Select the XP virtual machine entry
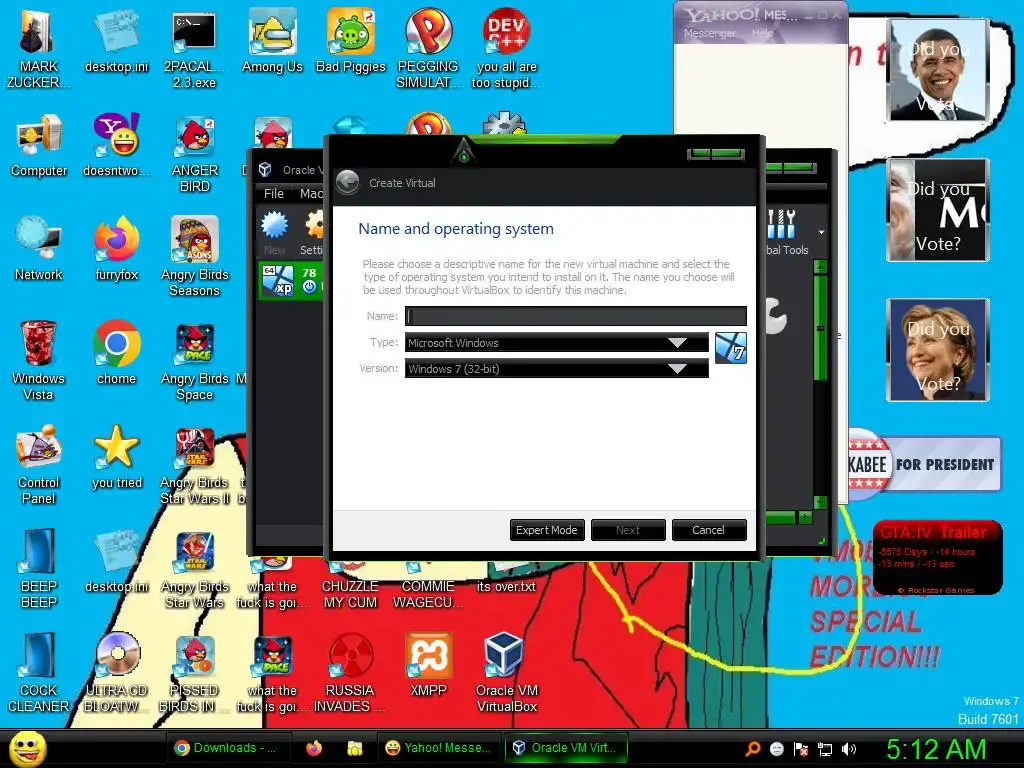The height and width of the screenshot is (768, 1024). click(x=291, y=281)
